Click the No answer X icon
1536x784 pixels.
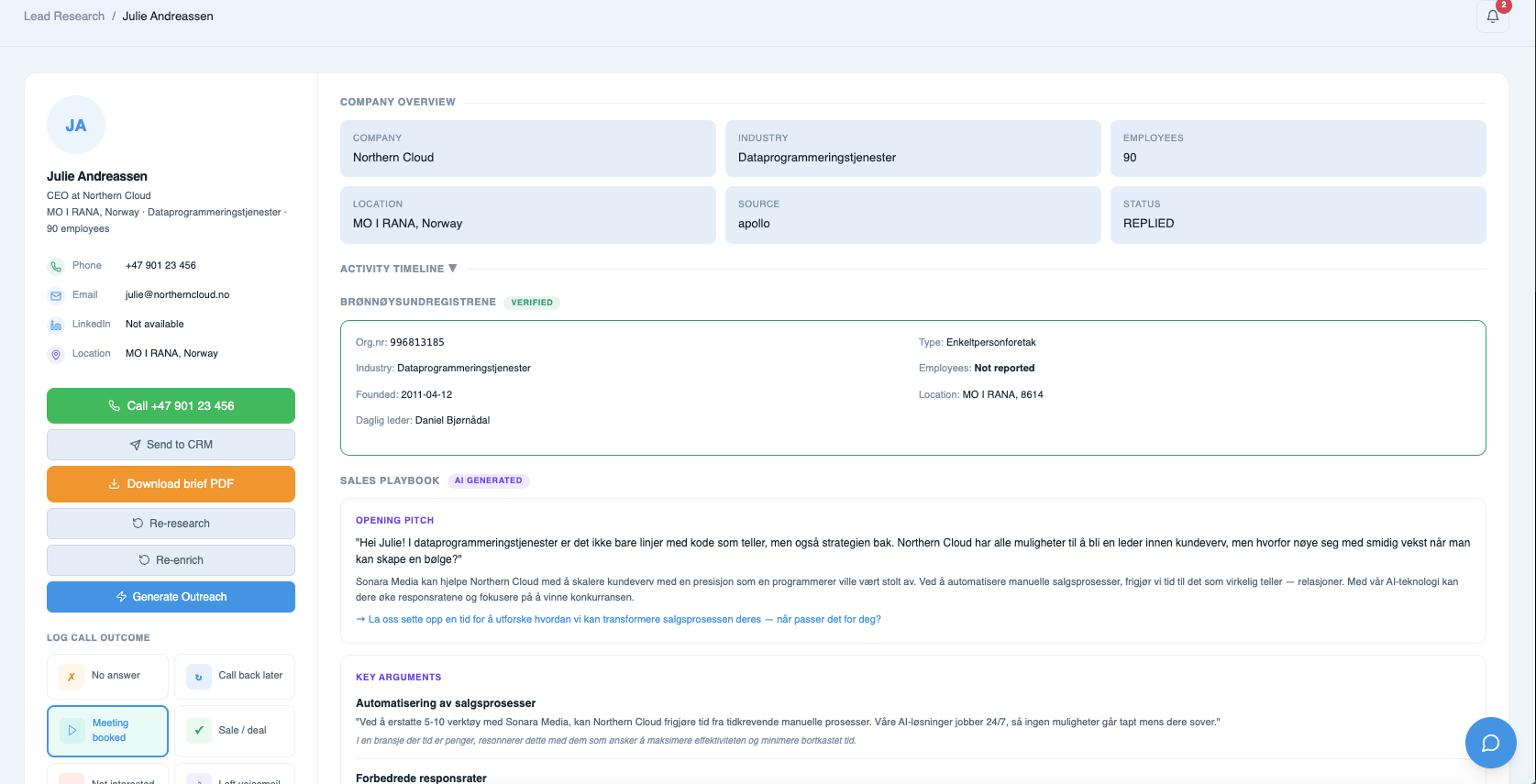coord(71,677)
